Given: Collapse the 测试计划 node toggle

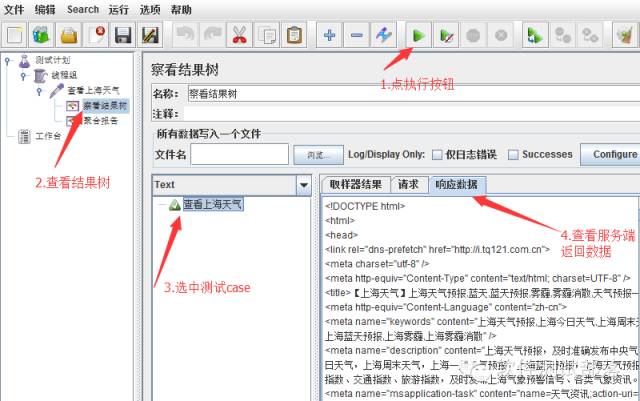Looking at the screenshot, I should coord(7,61).
